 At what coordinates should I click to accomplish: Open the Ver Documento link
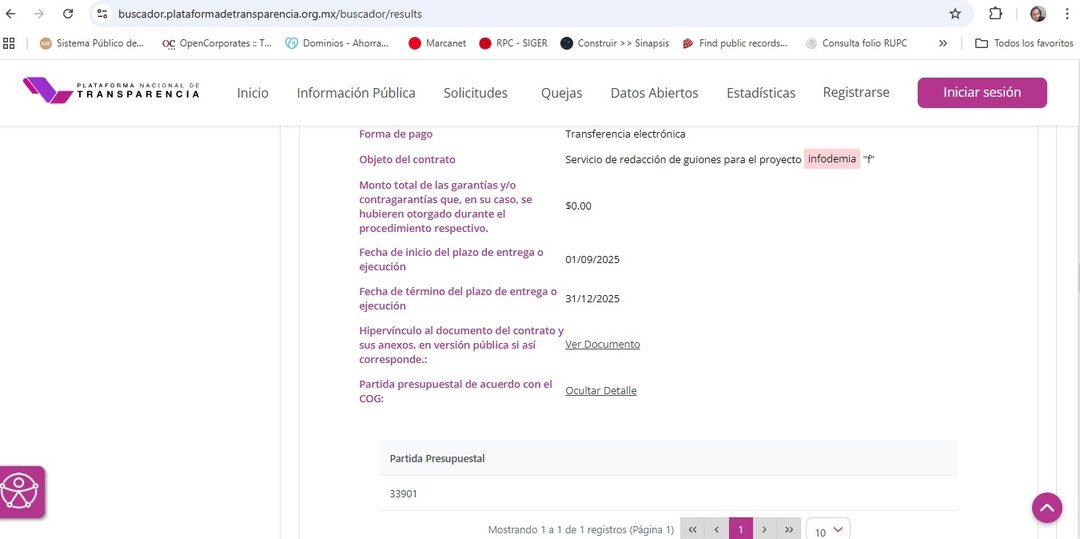coord(603,344)
